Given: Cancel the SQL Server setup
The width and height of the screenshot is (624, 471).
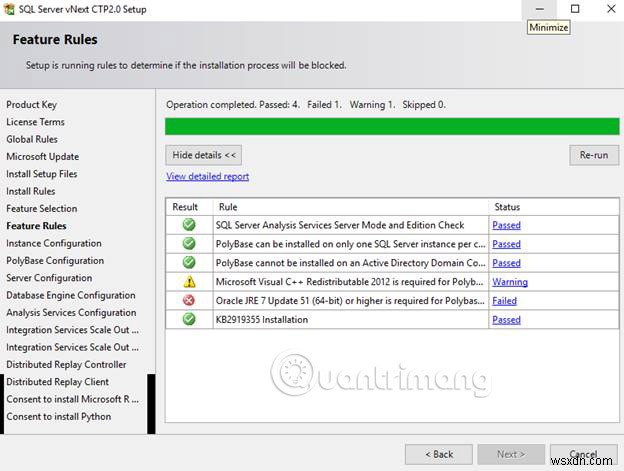Looking at the screenshot, I should (x=583, y=454).
